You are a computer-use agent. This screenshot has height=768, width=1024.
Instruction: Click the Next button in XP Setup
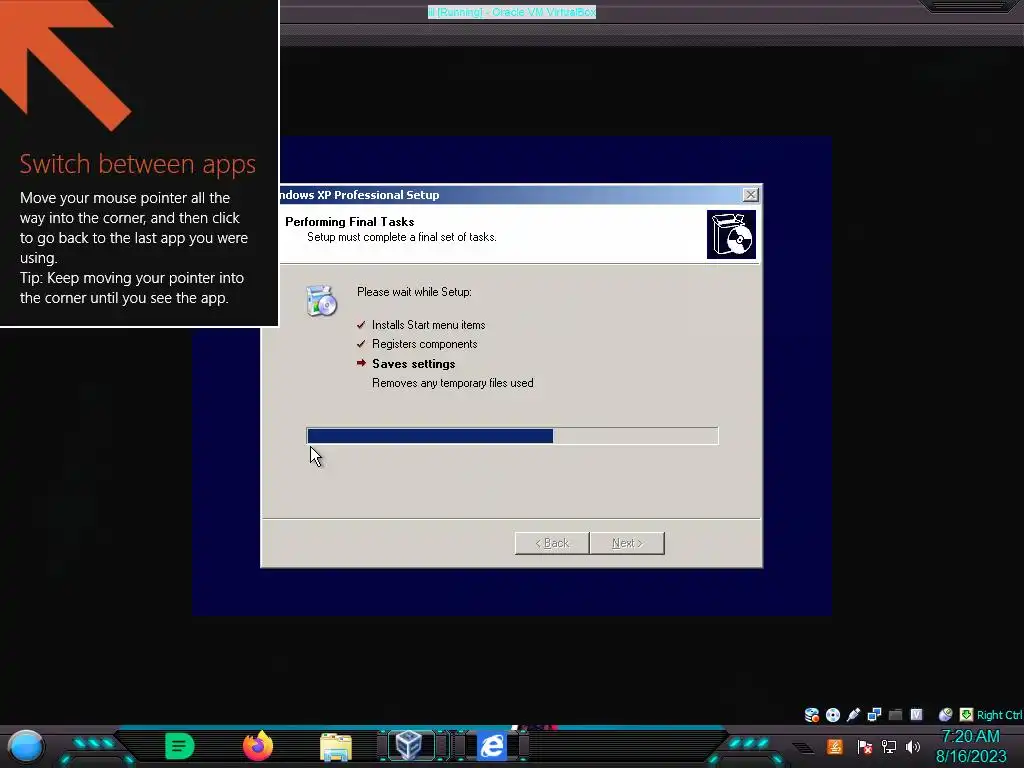[x=627, y=543]
